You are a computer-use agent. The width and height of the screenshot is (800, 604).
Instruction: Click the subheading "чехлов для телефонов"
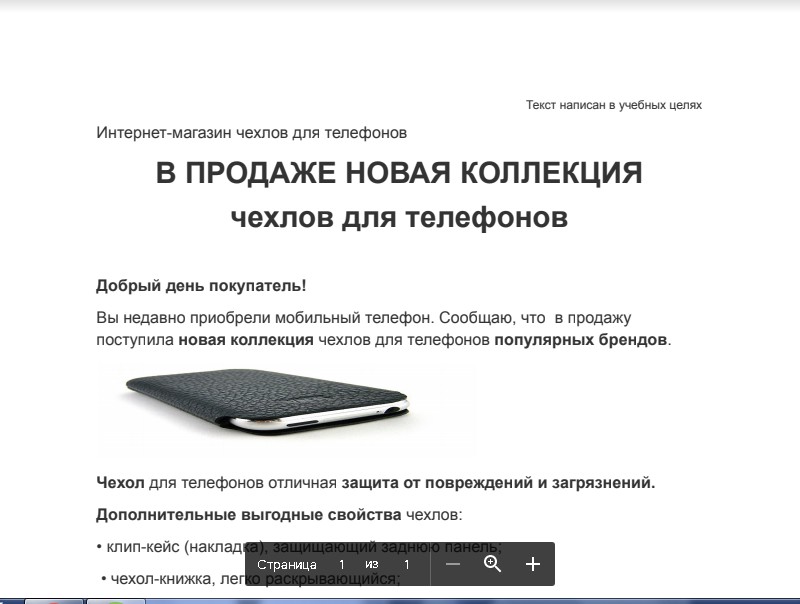(x=399, y=217)
